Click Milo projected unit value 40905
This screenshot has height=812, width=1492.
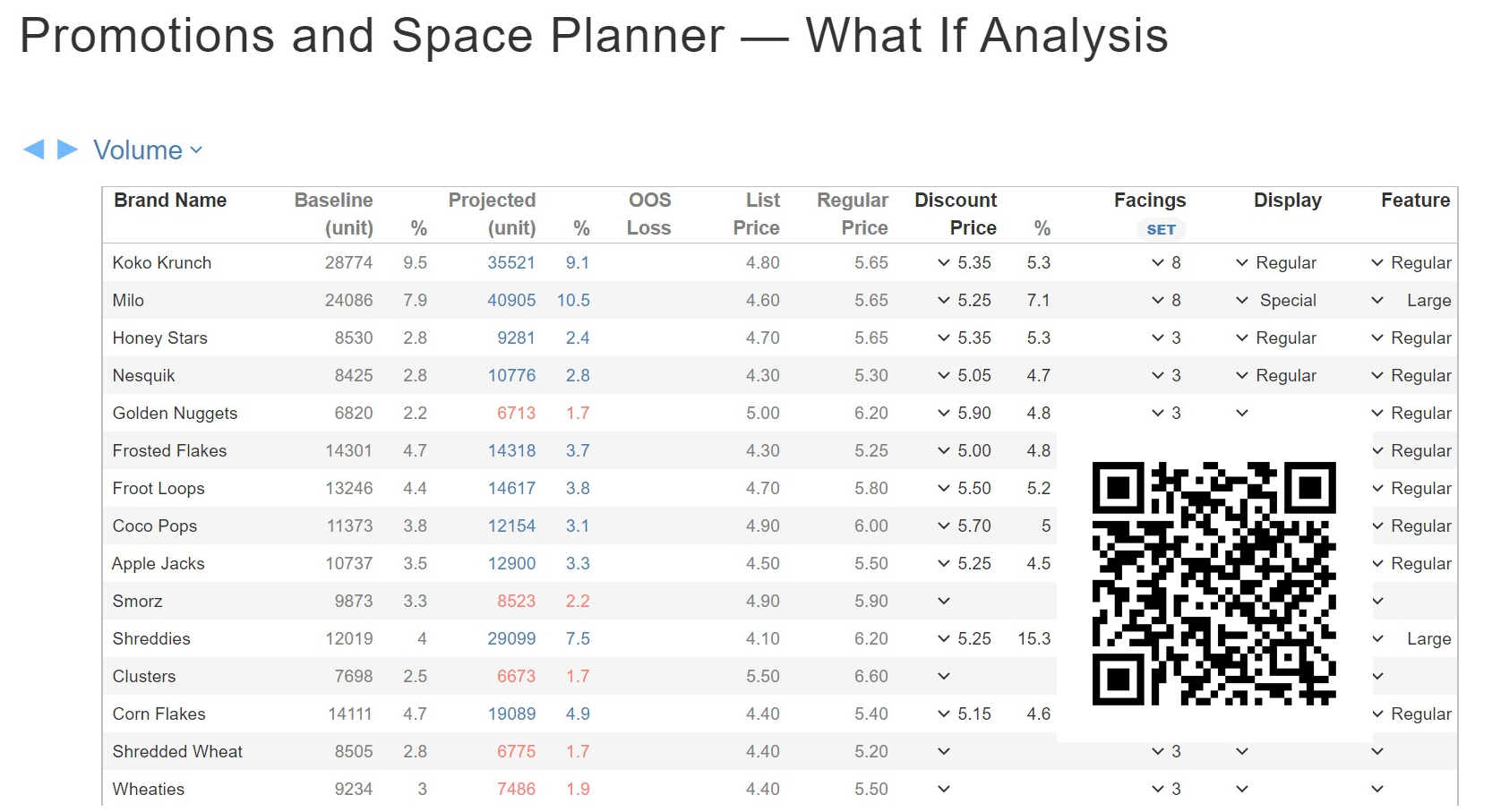coord(511,300)
